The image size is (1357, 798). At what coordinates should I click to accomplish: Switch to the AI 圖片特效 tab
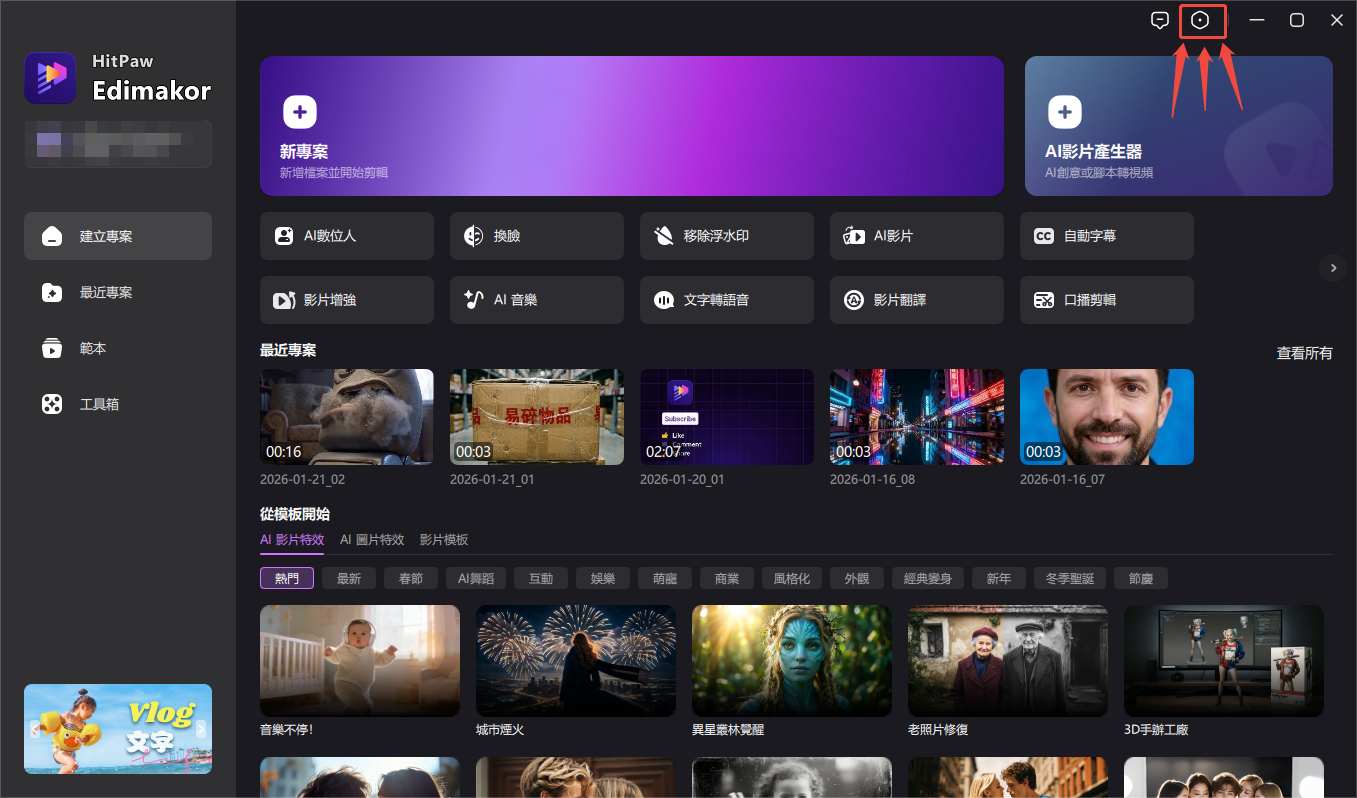(372, 539)
